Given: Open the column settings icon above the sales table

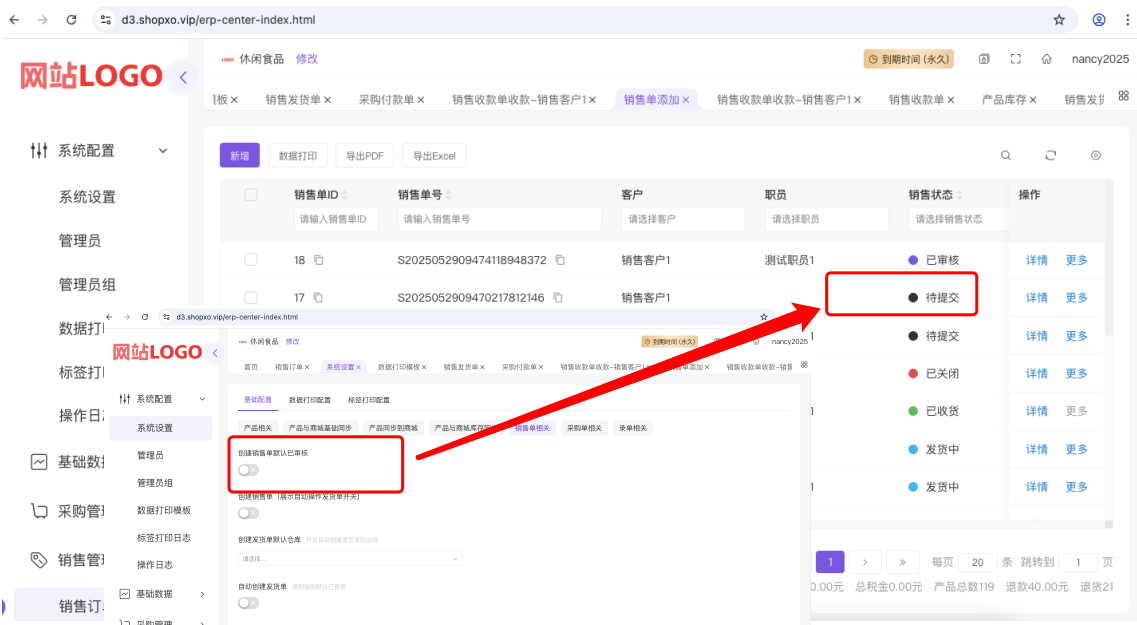Looking at the screenshot, I should [x=1096, y=155].
